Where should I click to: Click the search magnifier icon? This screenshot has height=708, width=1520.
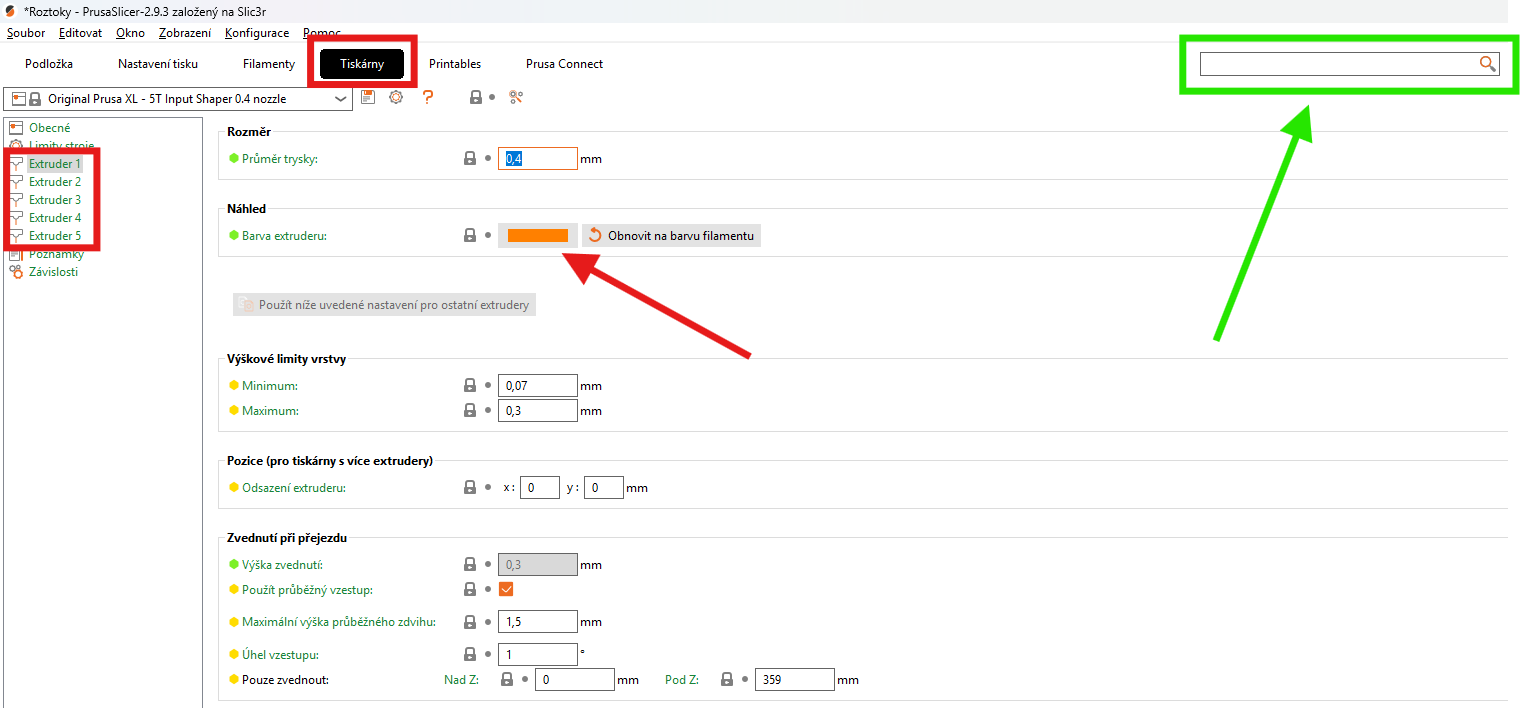pos(1488,64)
